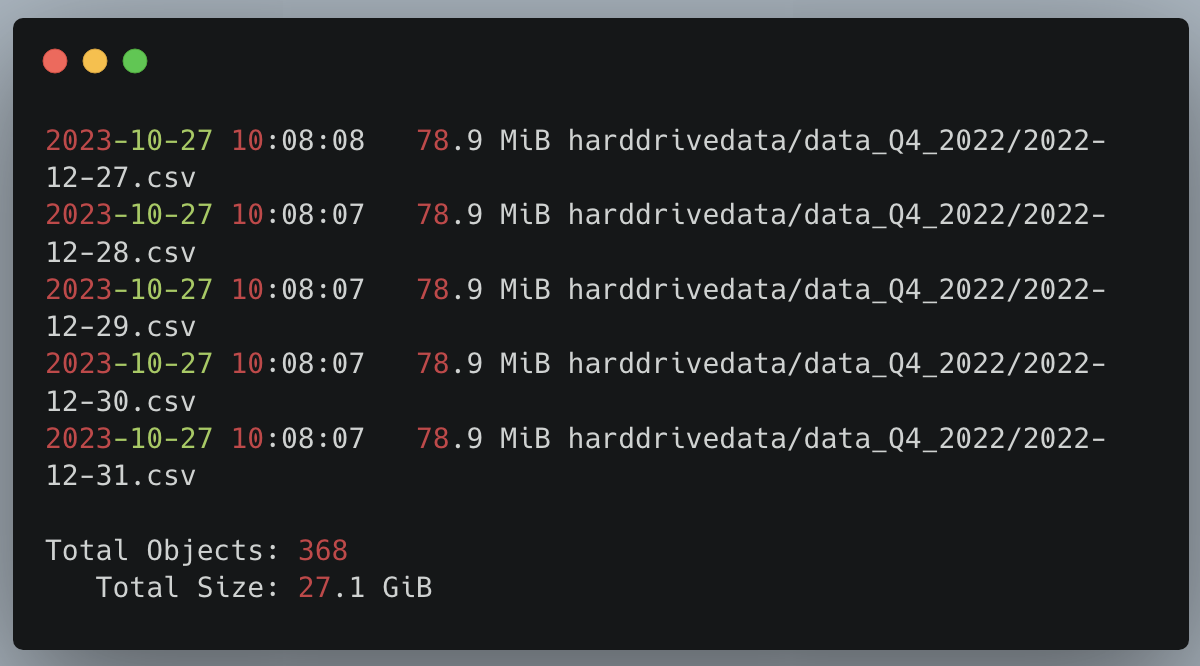Image resolution: width=1200 pixels, height=666 pixels.
Task: Click the 10:08:07 time of the 12-31.csv entry
Action: click(298, 439)
